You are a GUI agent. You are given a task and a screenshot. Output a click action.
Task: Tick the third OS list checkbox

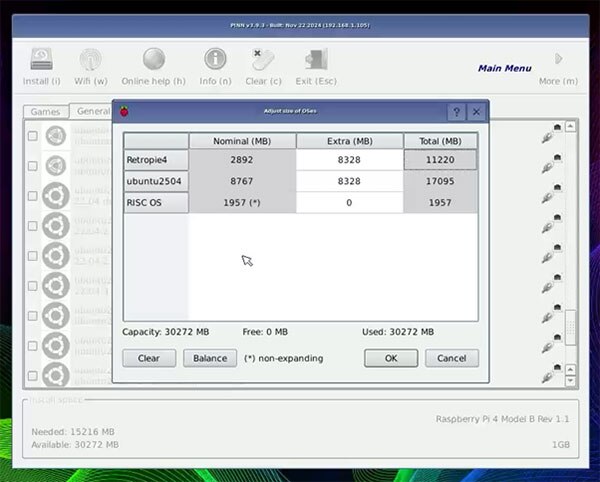33,196
